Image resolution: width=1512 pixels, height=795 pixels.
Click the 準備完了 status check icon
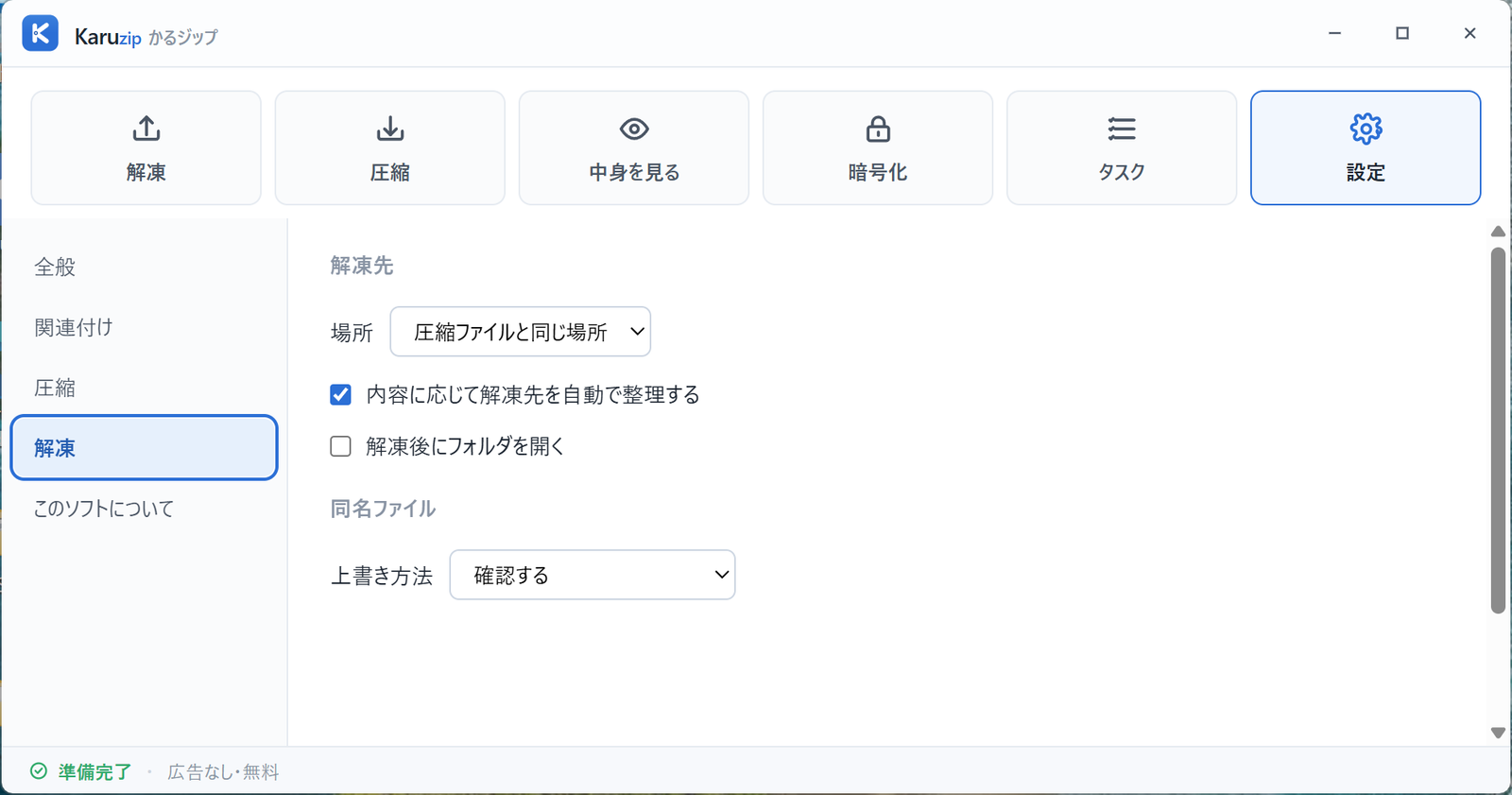coord(39,771)
